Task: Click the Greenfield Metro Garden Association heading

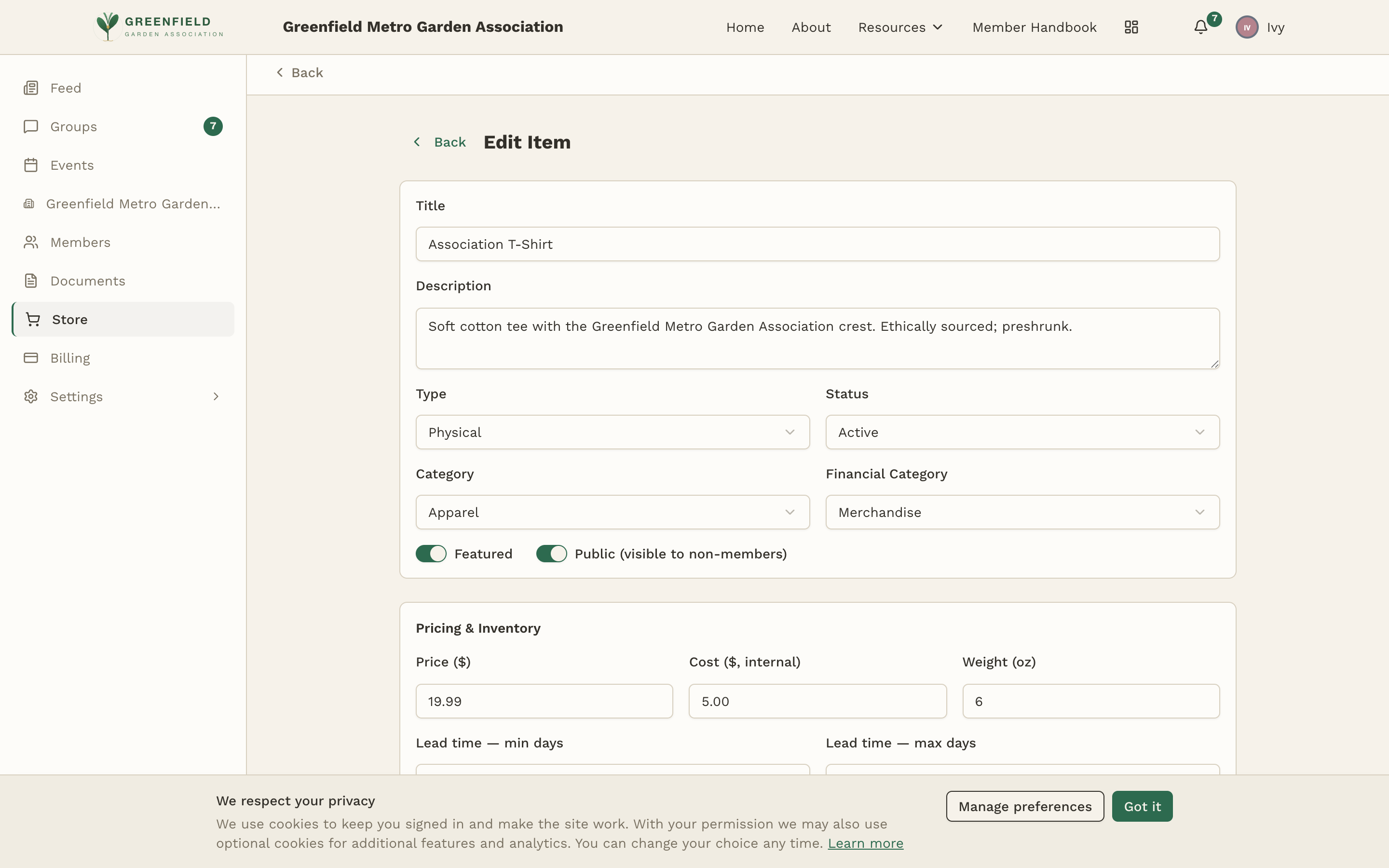Action: click(x=422, y=27)
